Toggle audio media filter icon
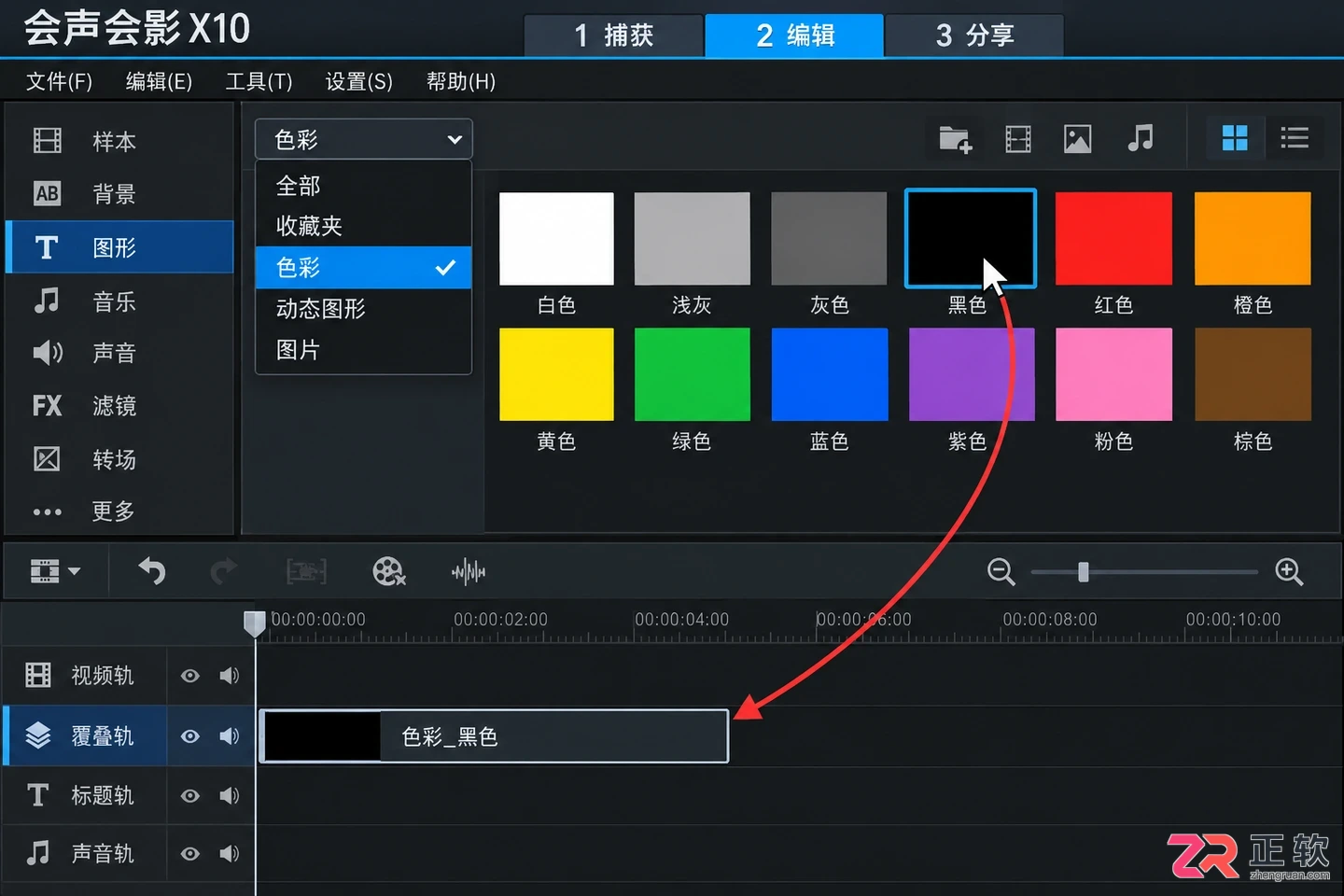The width and height of the screenshot is (1344, 896). point(1141,138)
